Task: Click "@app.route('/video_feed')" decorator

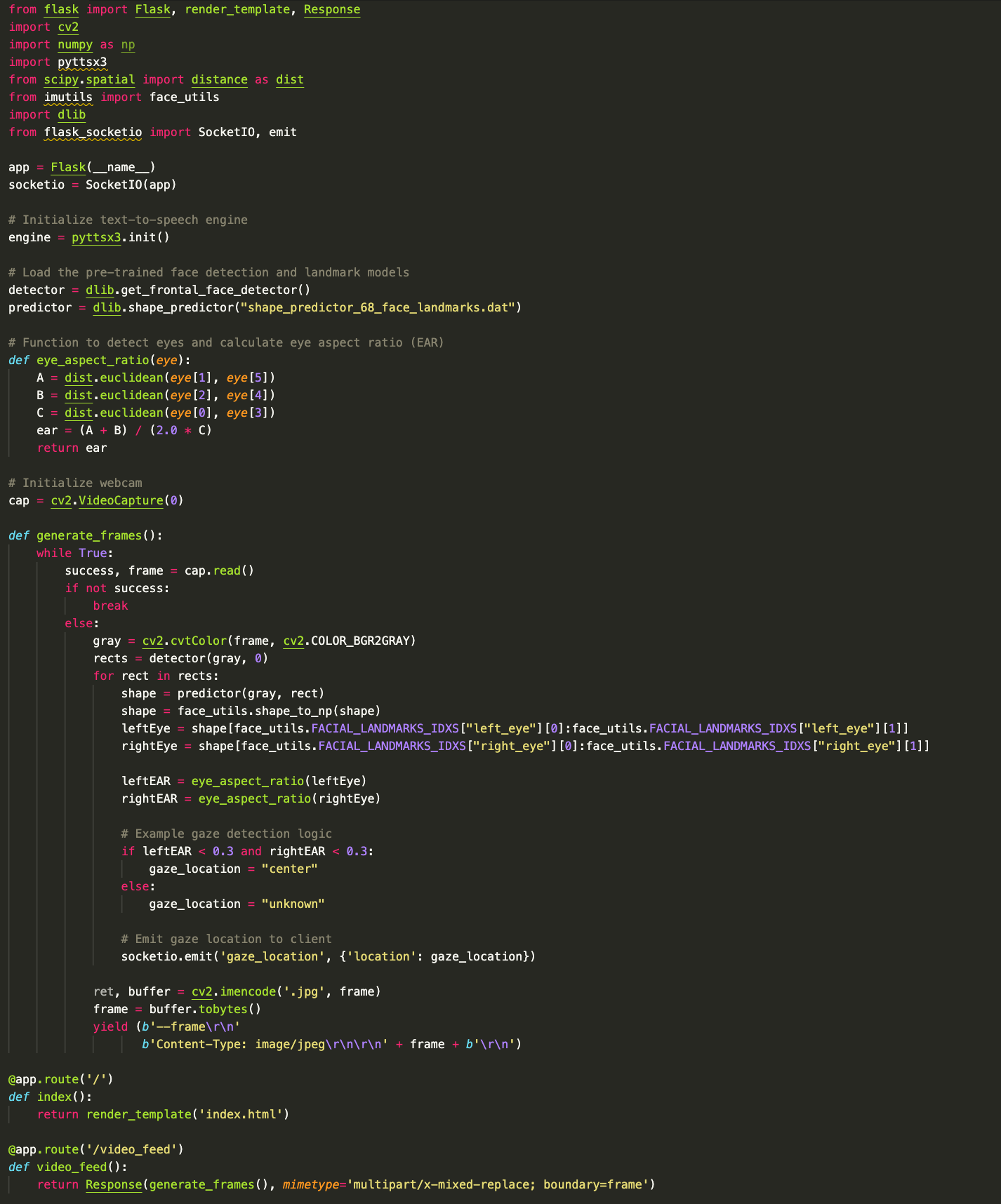Action: click(96, 1150)
